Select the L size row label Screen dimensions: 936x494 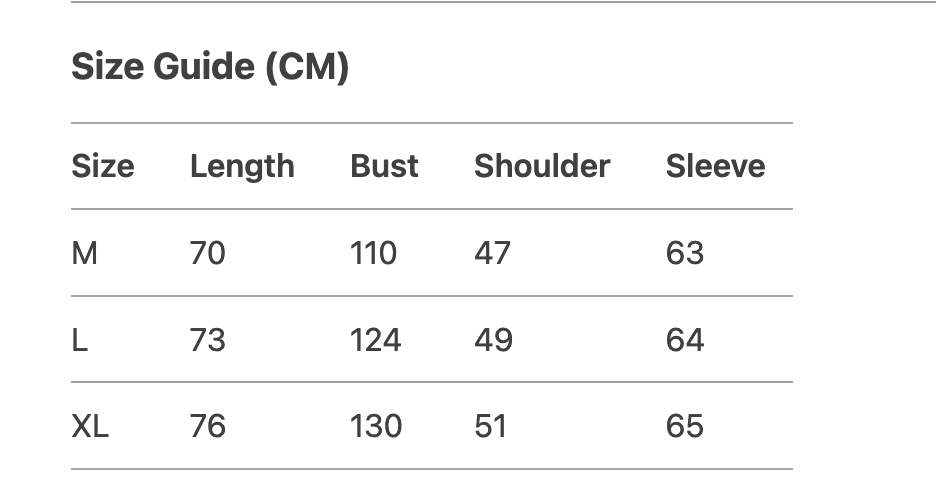pos(80,341)
